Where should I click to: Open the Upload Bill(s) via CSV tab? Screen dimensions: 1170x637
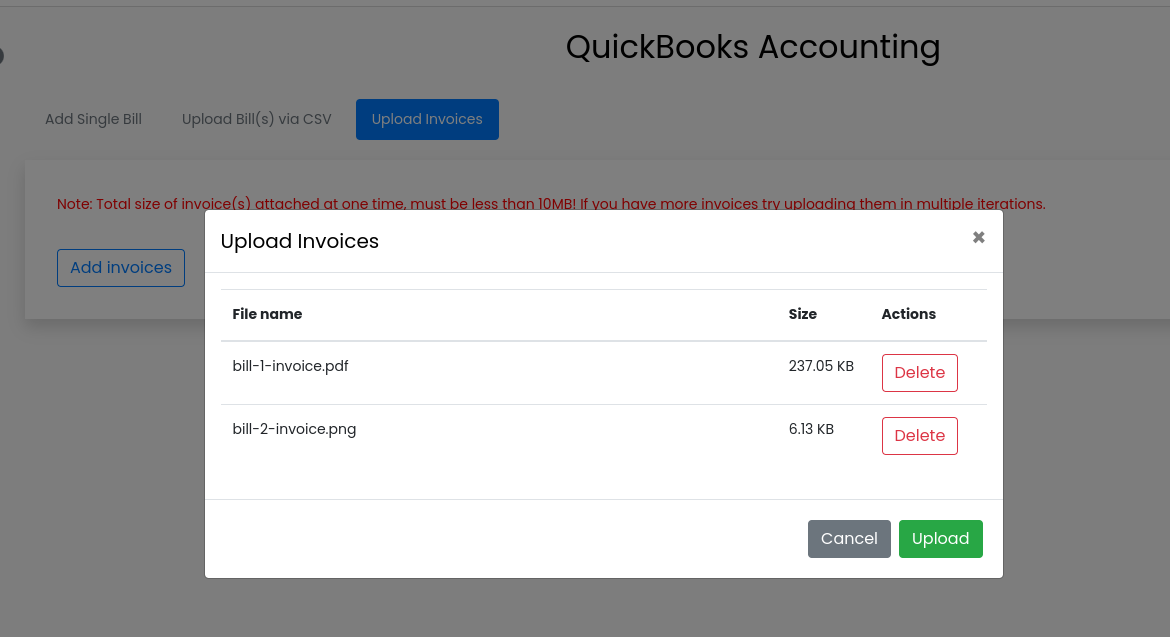point(256,119)
